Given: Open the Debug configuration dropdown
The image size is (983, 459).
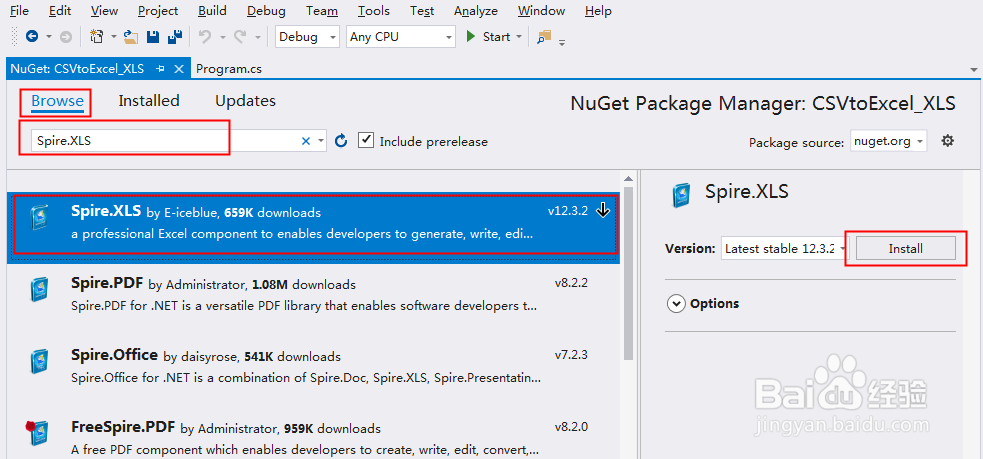Looking at the screenshot, I should click(x=307, y=37).
